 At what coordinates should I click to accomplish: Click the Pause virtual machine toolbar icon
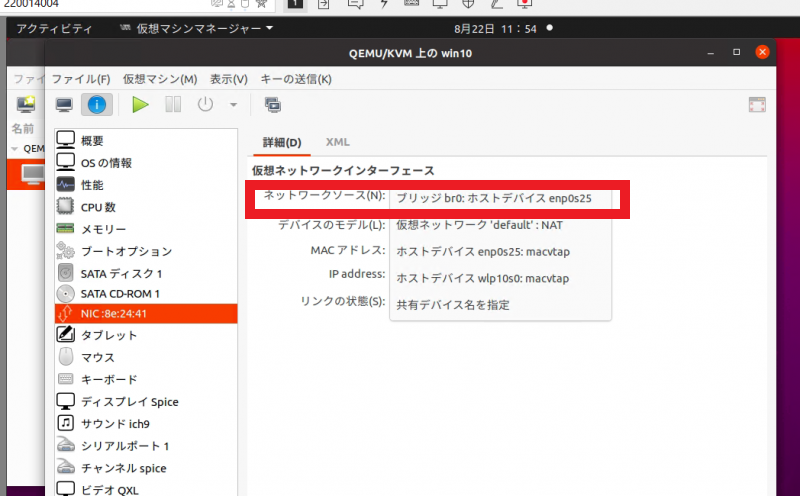point(172,104)
